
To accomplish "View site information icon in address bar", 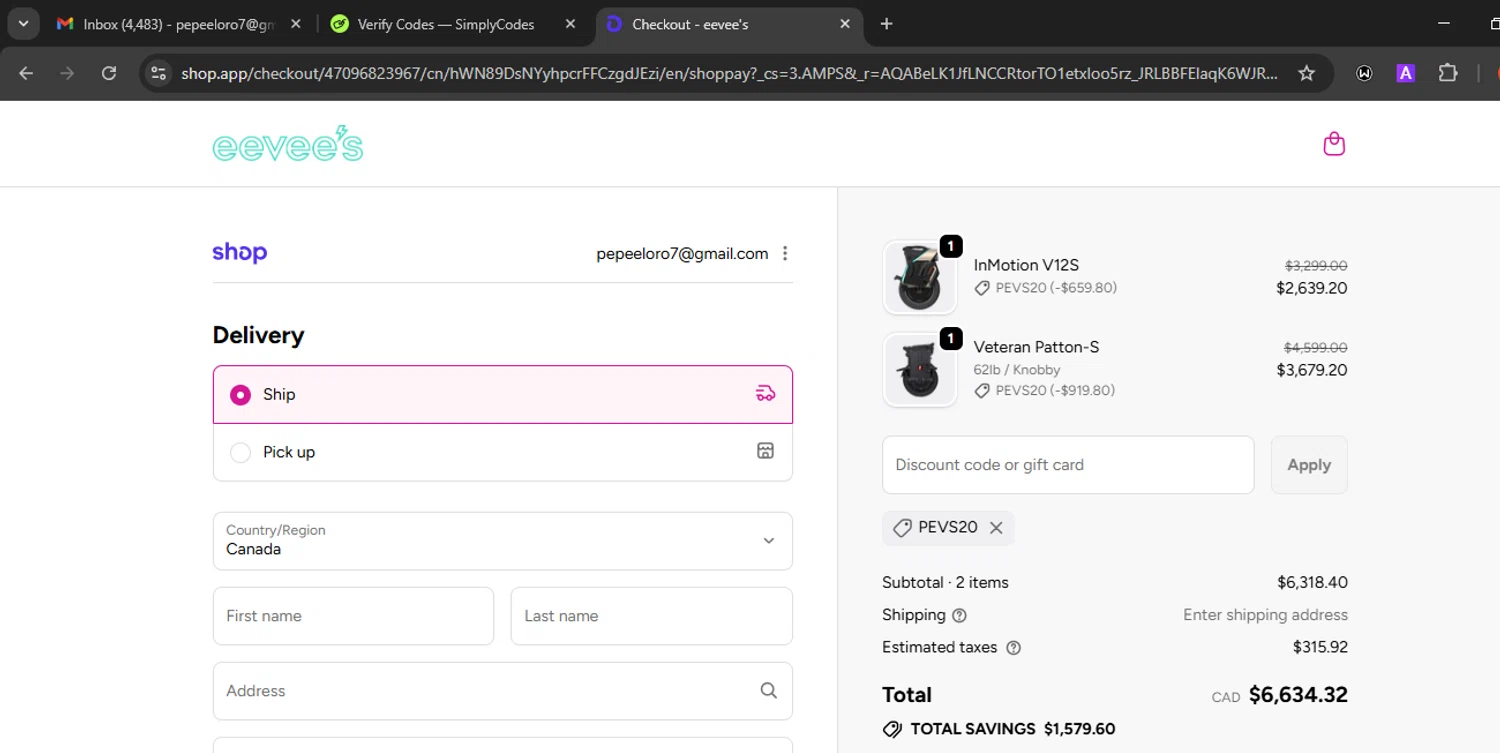I will [158, 73].
